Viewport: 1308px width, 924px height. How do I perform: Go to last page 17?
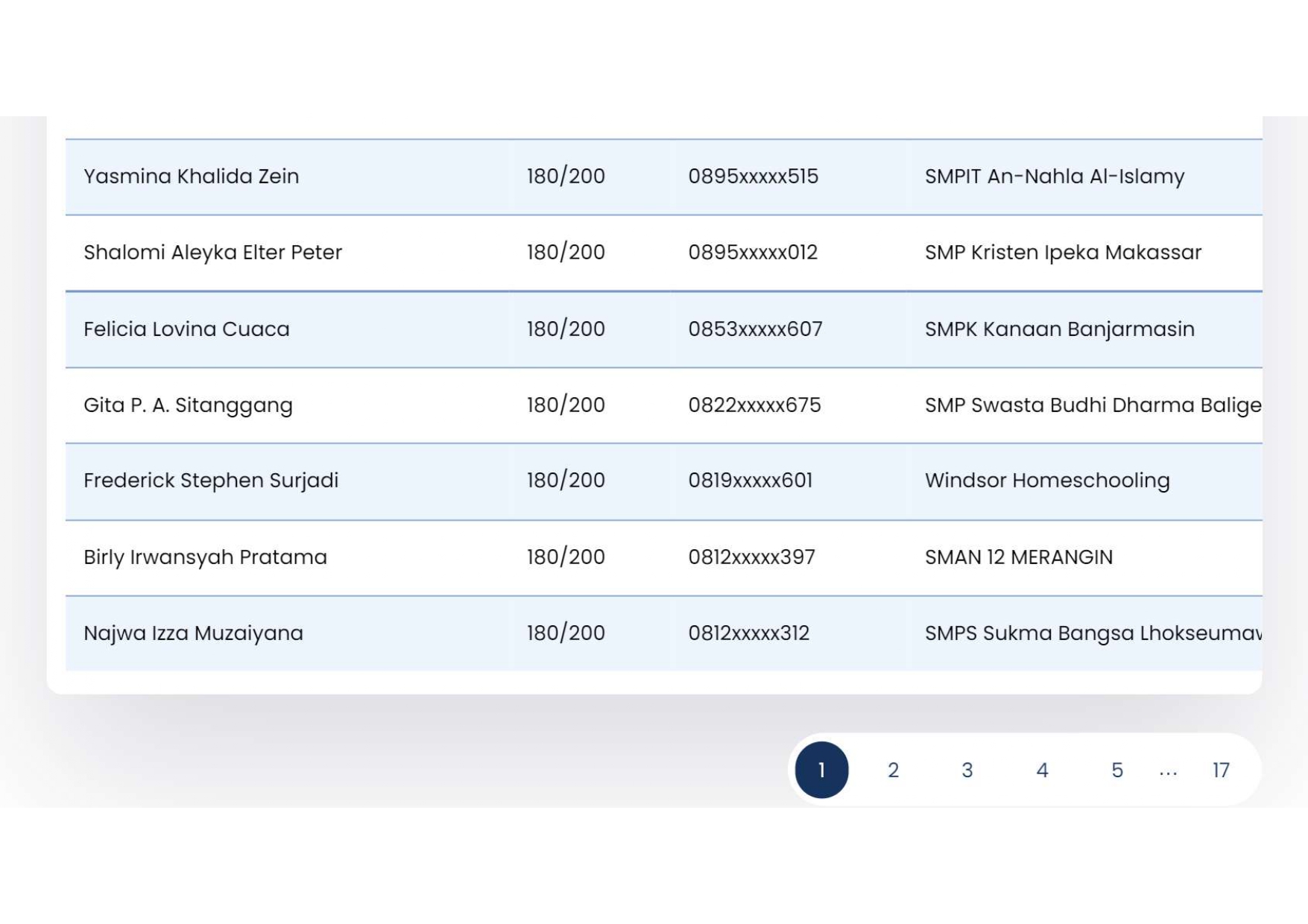click(x=1220, y=770)
